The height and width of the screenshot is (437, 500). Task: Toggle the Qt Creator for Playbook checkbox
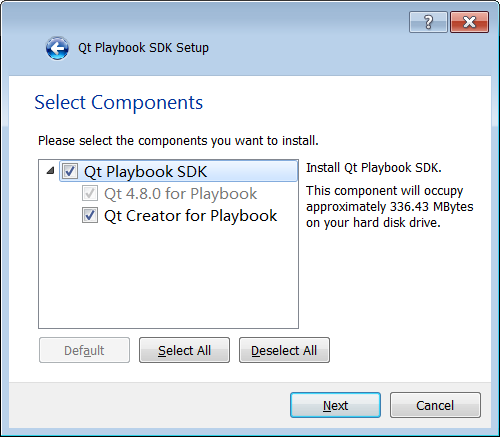(90, 215)
